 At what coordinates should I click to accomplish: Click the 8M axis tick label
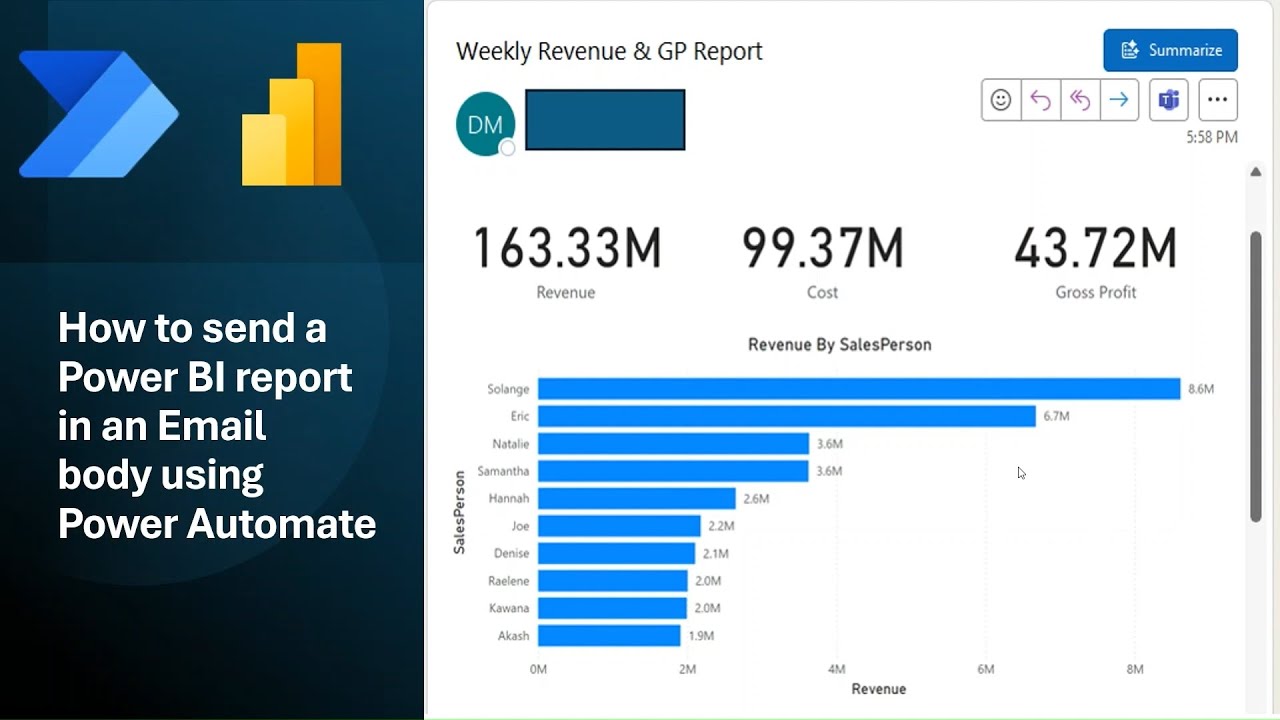pyautogui.click(x=1134, y=669)
